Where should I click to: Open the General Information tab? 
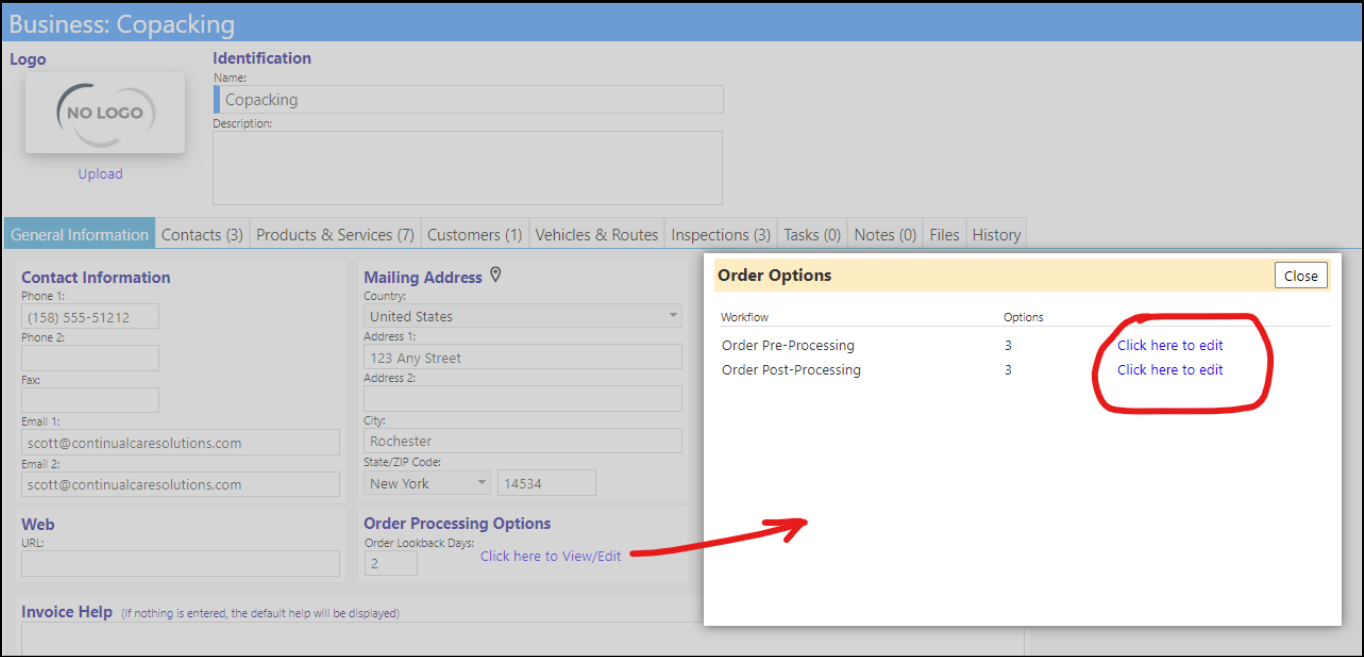point(80,235)
